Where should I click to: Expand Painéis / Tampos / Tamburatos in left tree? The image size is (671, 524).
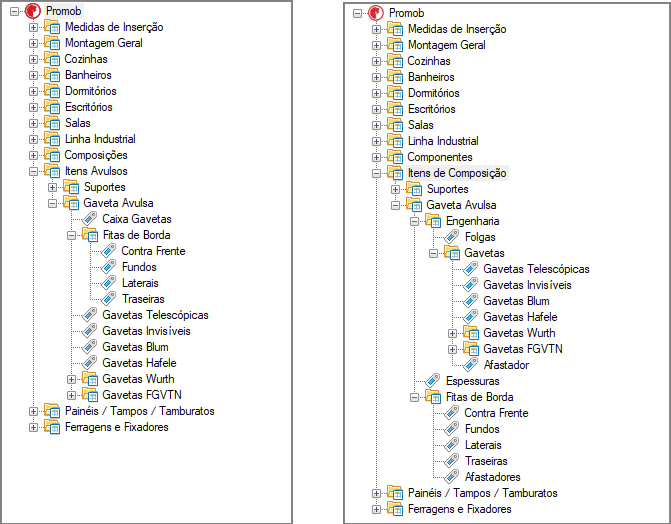click(33, 411)
